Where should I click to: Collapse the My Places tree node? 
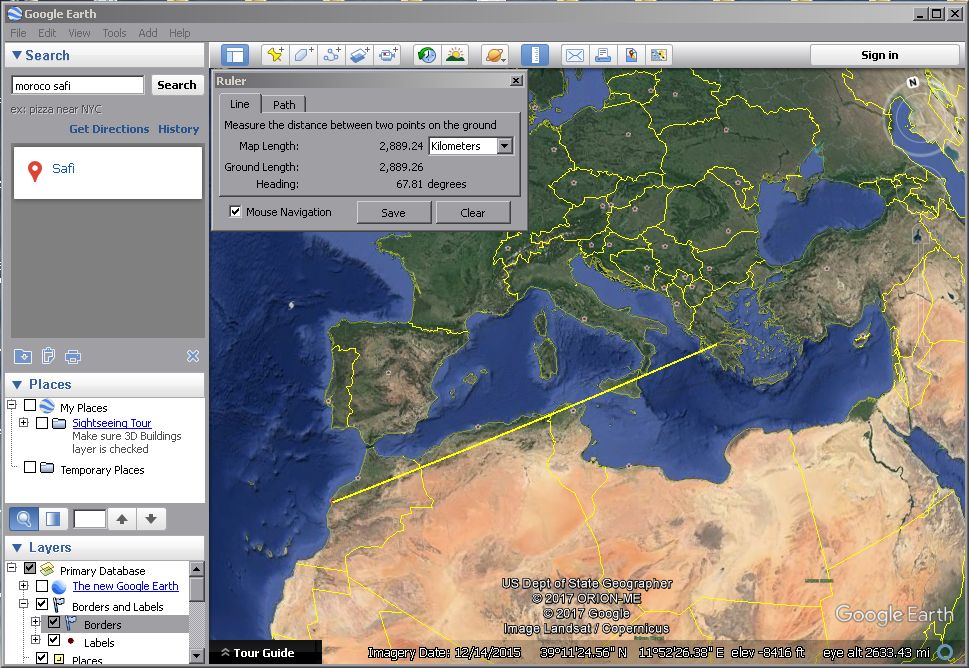point(12,405)
